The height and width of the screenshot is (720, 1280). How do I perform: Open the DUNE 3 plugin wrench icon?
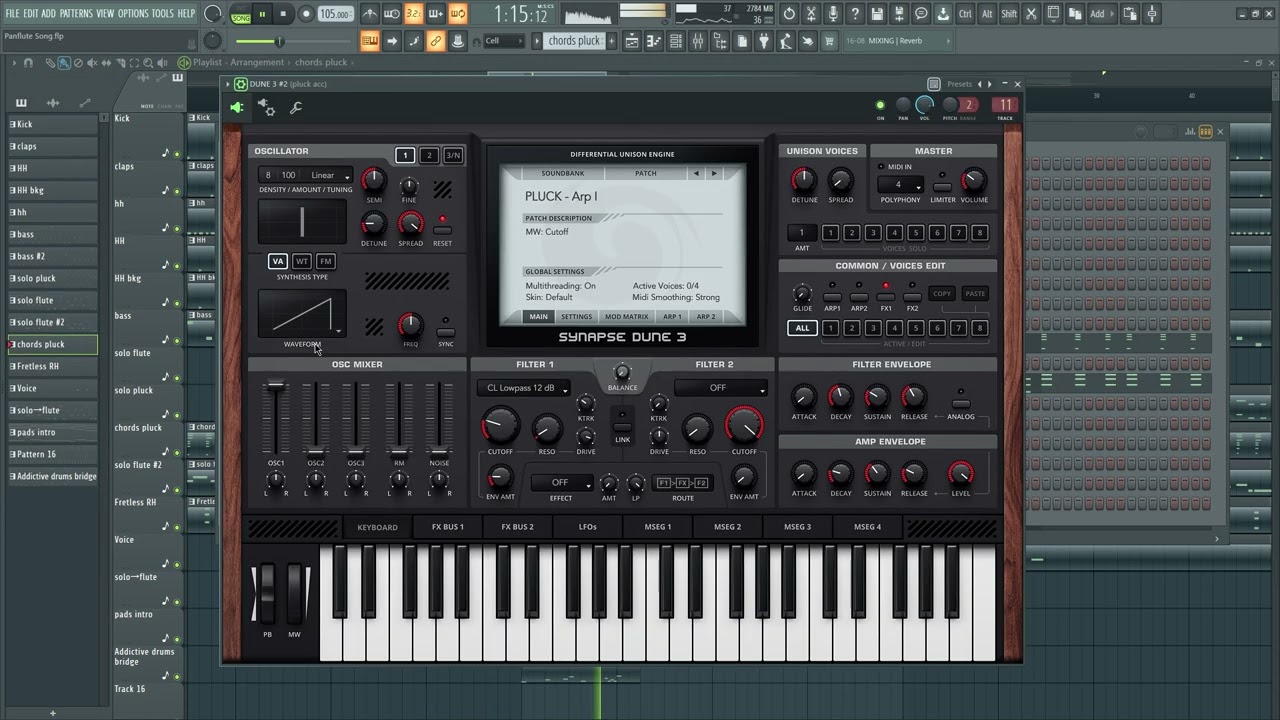click(x=296, y=108)
